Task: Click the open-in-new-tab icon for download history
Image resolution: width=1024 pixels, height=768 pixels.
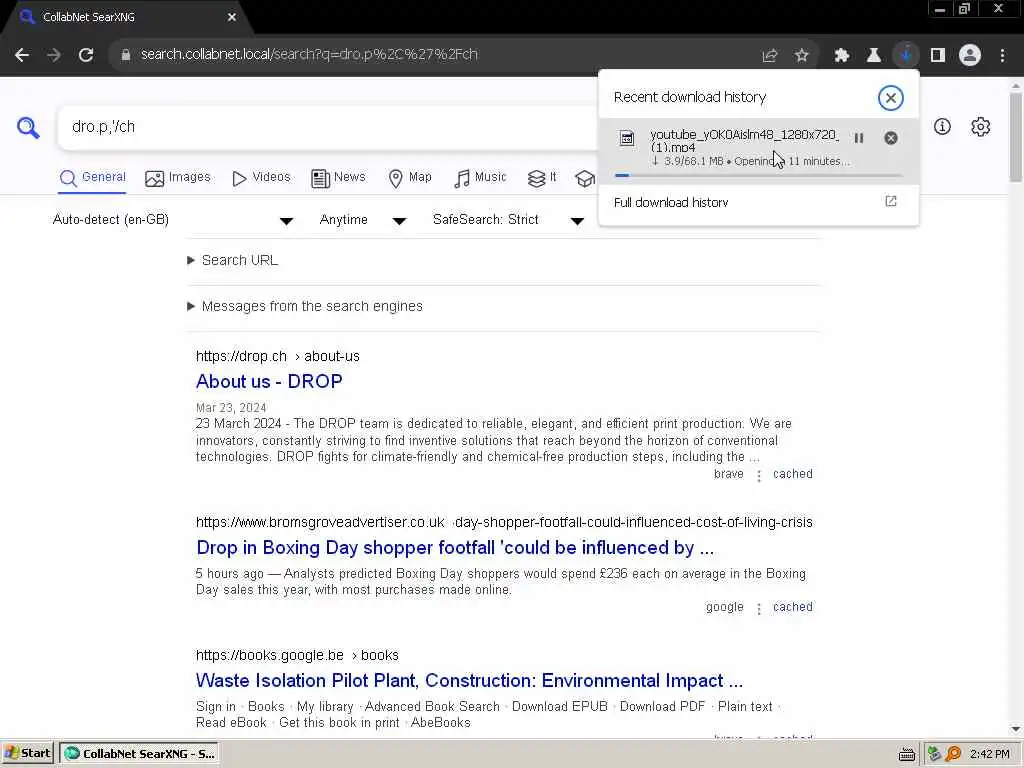Action: pos(891,201)
